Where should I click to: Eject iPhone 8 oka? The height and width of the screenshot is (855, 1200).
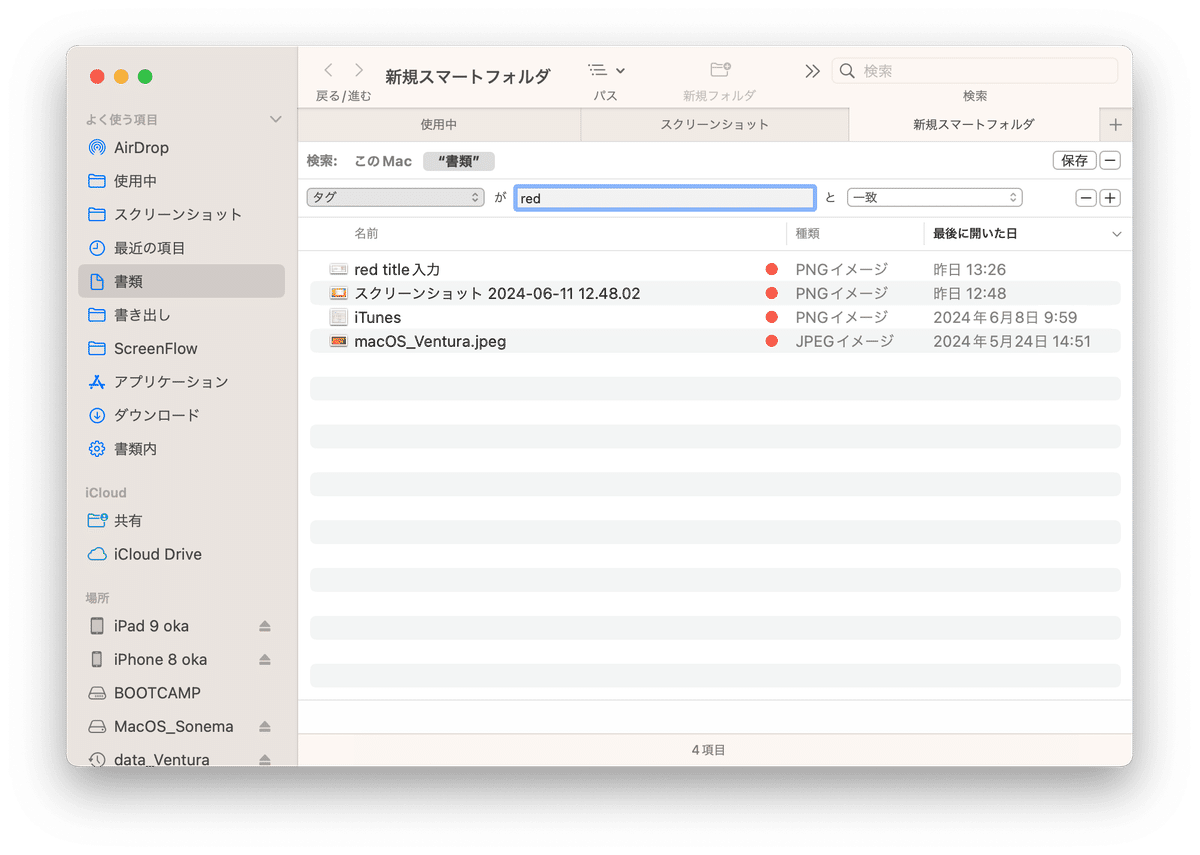(265, 660)
